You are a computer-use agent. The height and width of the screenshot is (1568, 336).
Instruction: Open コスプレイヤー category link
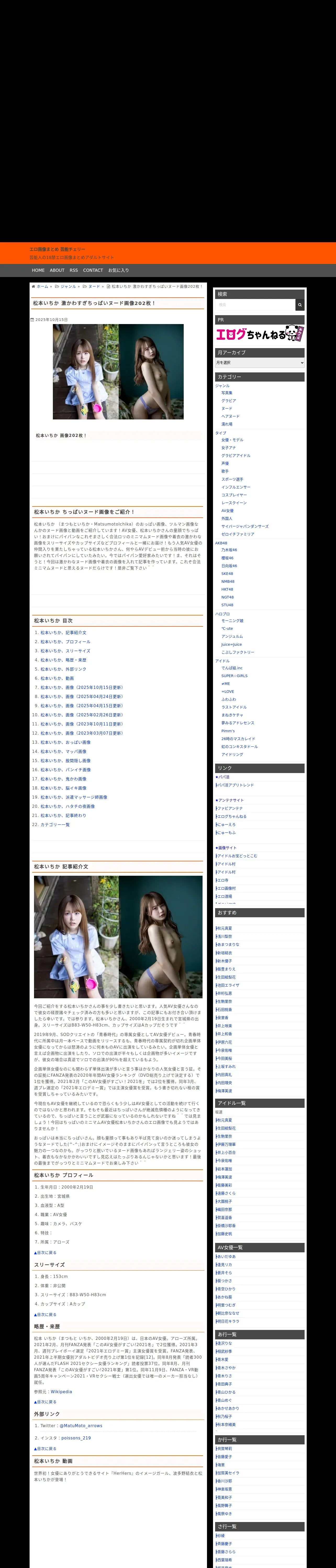pyautogui.click(x=234, y=495)
